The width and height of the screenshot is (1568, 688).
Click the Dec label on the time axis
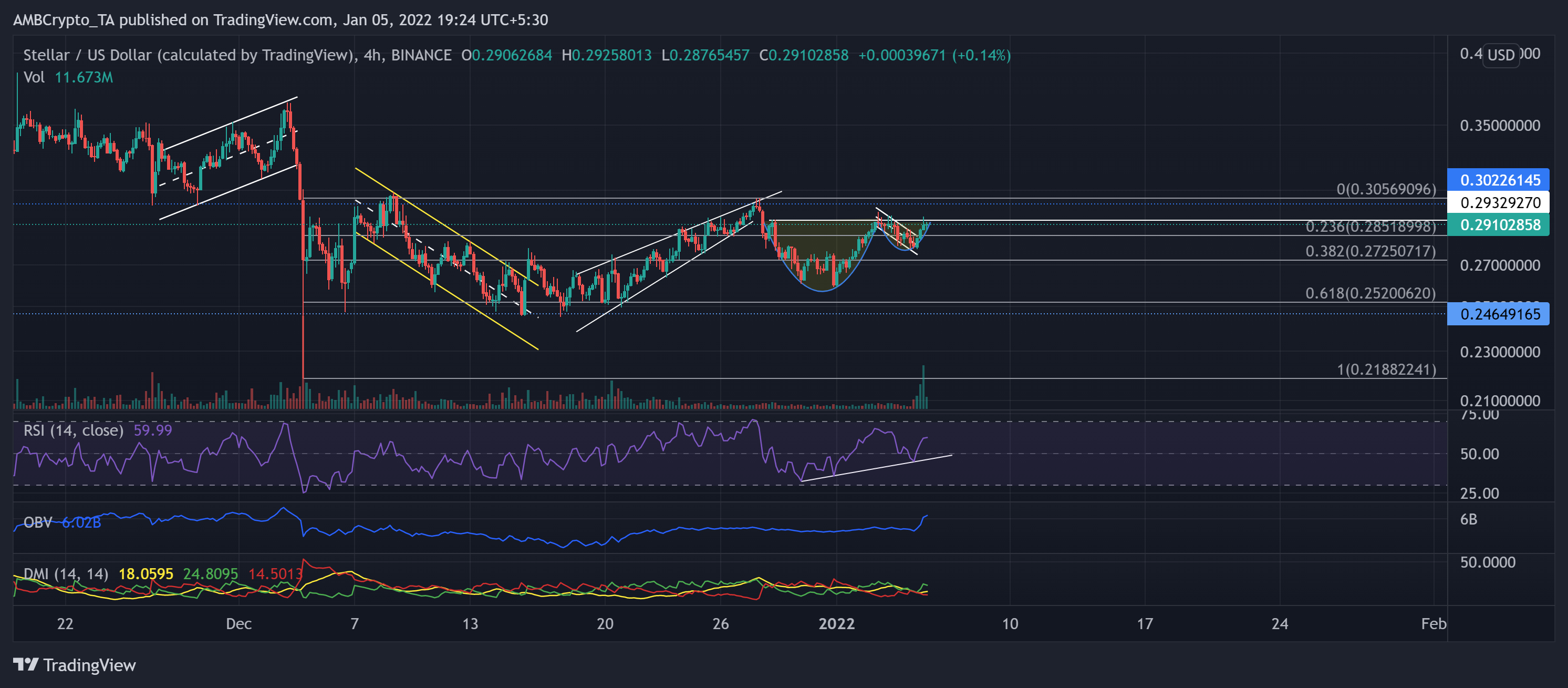[239, 623]
